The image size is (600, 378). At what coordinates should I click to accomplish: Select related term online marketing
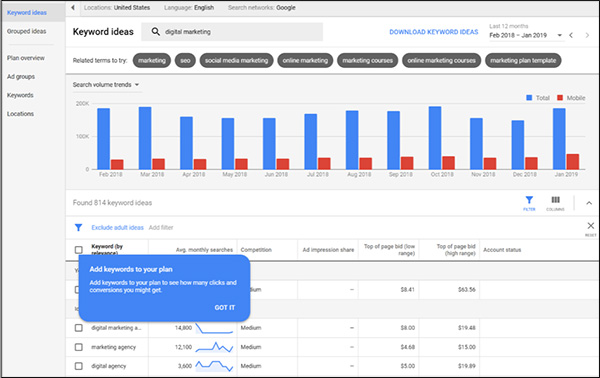(305, 60)
